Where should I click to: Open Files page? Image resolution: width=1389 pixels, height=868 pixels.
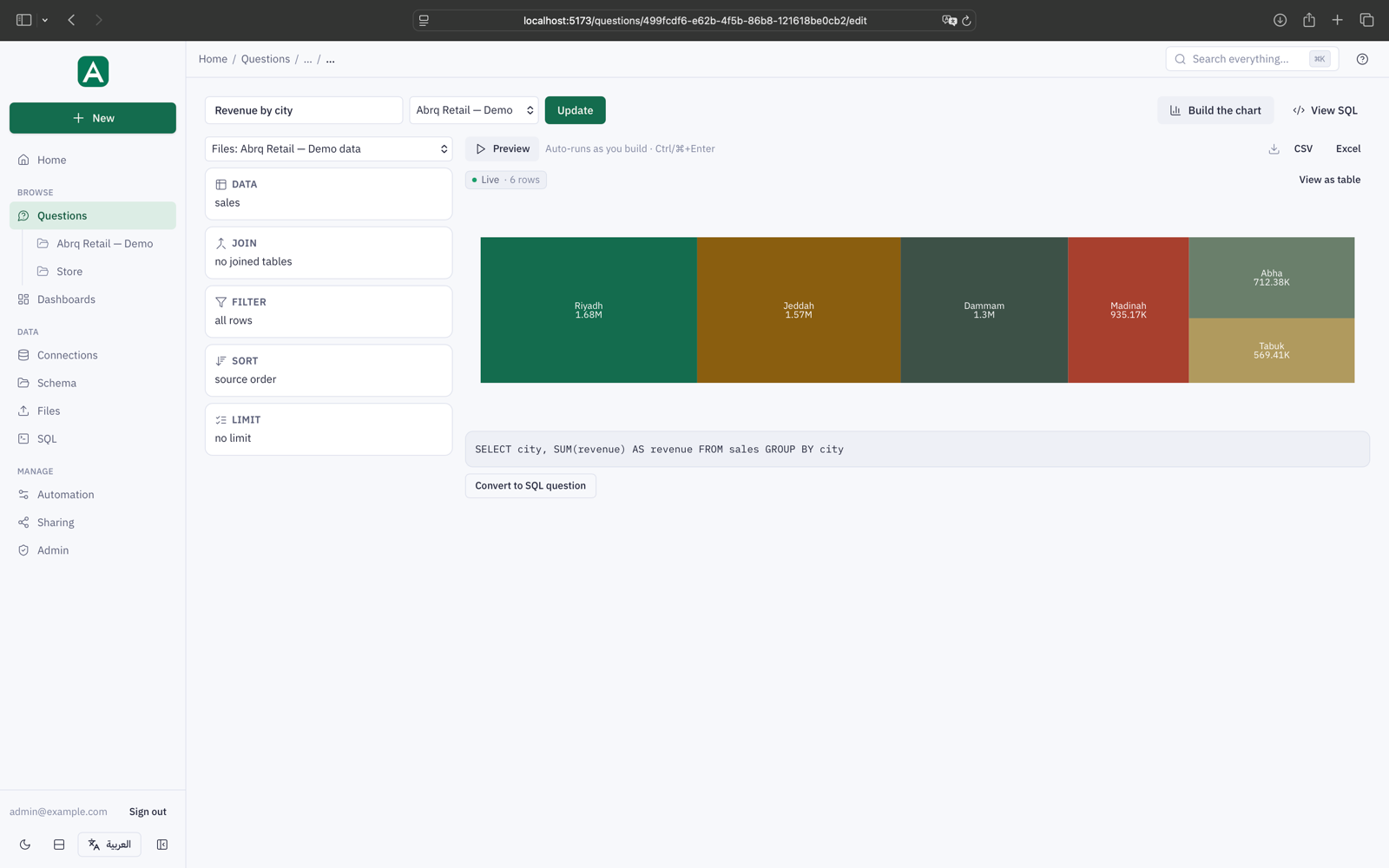(93, 411)
